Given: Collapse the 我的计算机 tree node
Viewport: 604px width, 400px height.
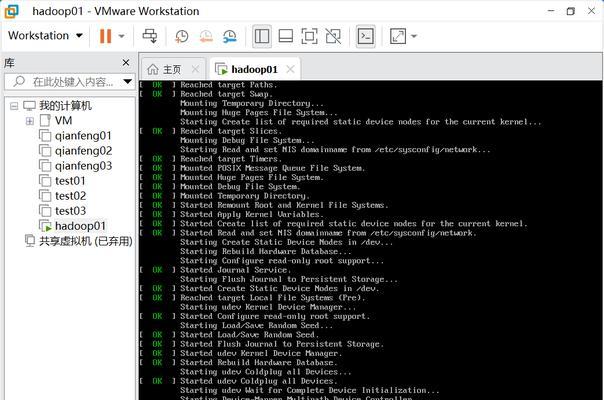Looking at the screenshot, I should pos(14,106).
